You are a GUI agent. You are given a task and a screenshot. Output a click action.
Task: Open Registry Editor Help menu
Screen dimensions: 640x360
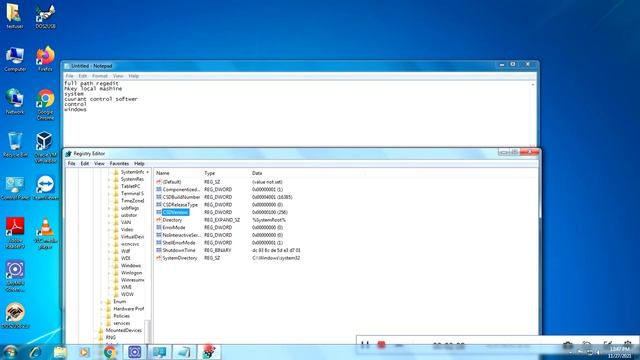139,163
